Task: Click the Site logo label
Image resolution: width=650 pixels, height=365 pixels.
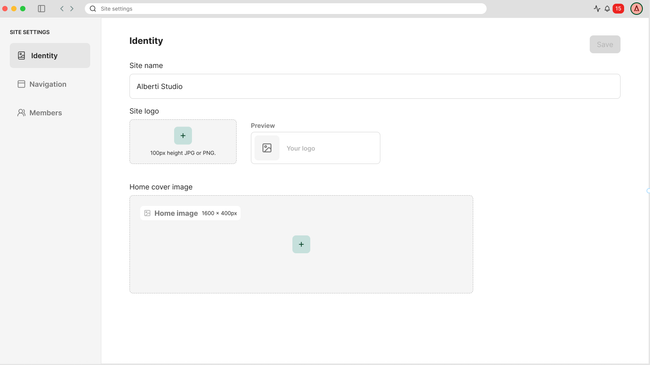Action: pos(144,111)
